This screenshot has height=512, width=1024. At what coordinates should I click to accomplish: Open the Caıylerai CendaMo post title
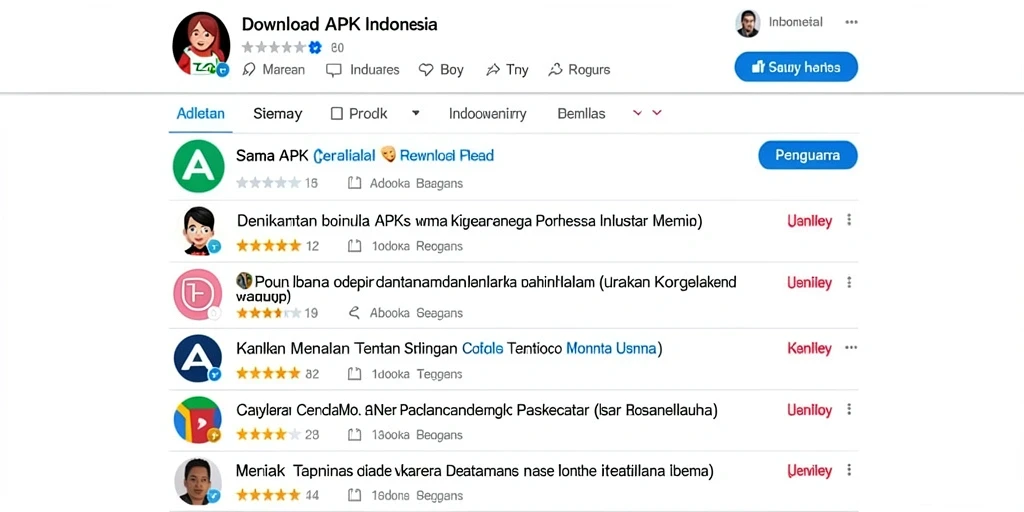point(477,411)
